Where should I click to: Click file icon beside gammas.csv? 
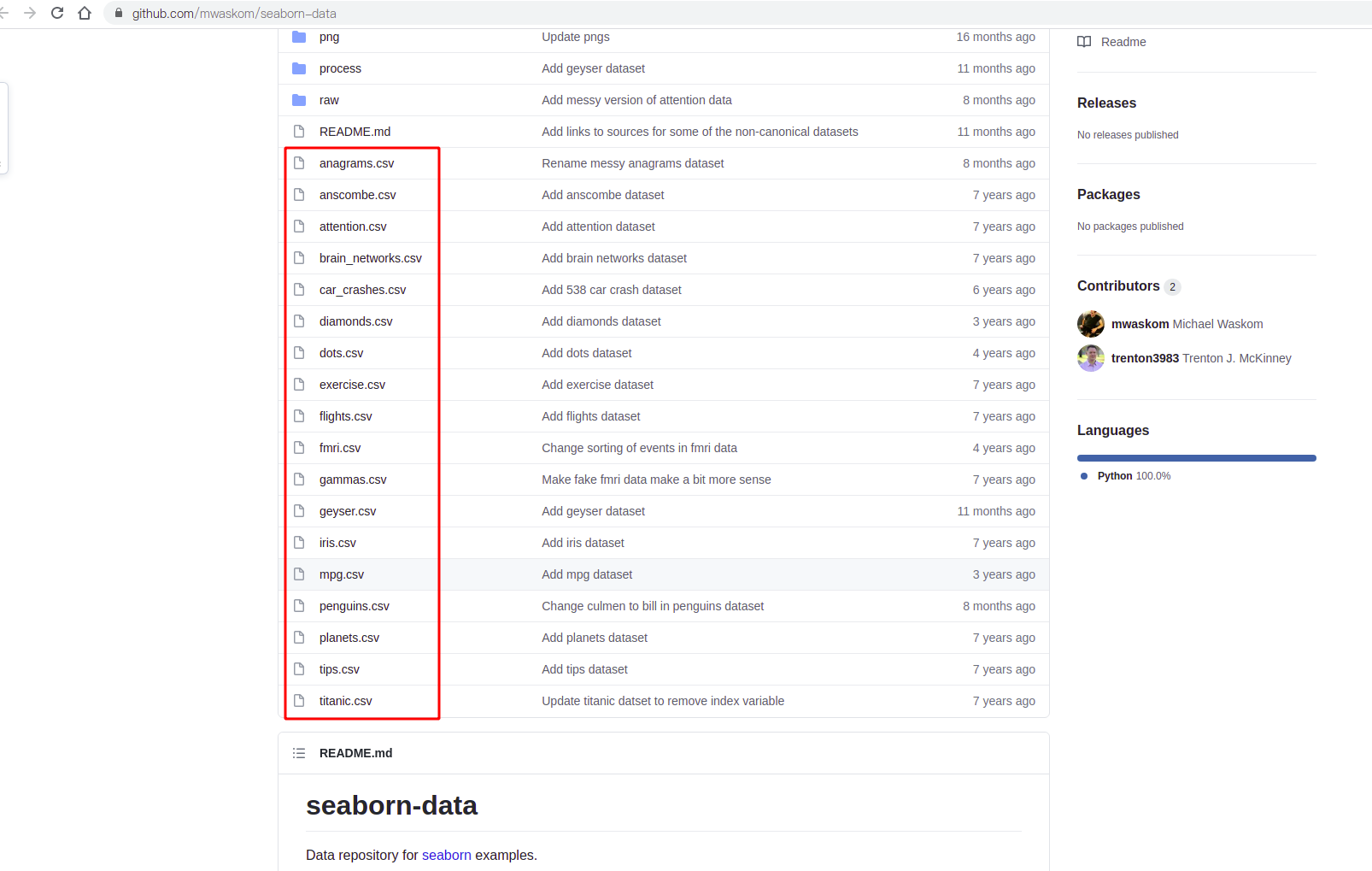(299, 480)
